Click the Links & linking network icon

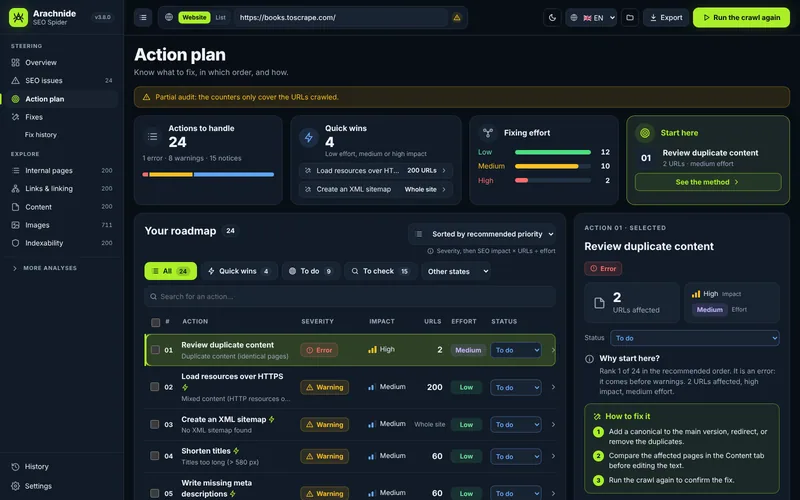[15, 188]
